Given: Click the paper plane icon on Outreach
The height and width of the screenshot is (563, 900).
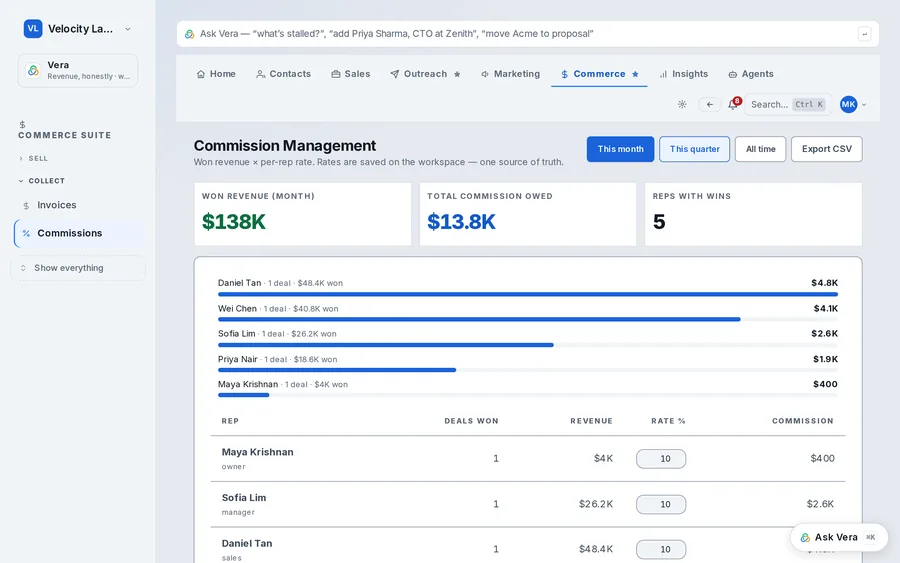Looking at the screenshot, I should [x=395, y=74].
